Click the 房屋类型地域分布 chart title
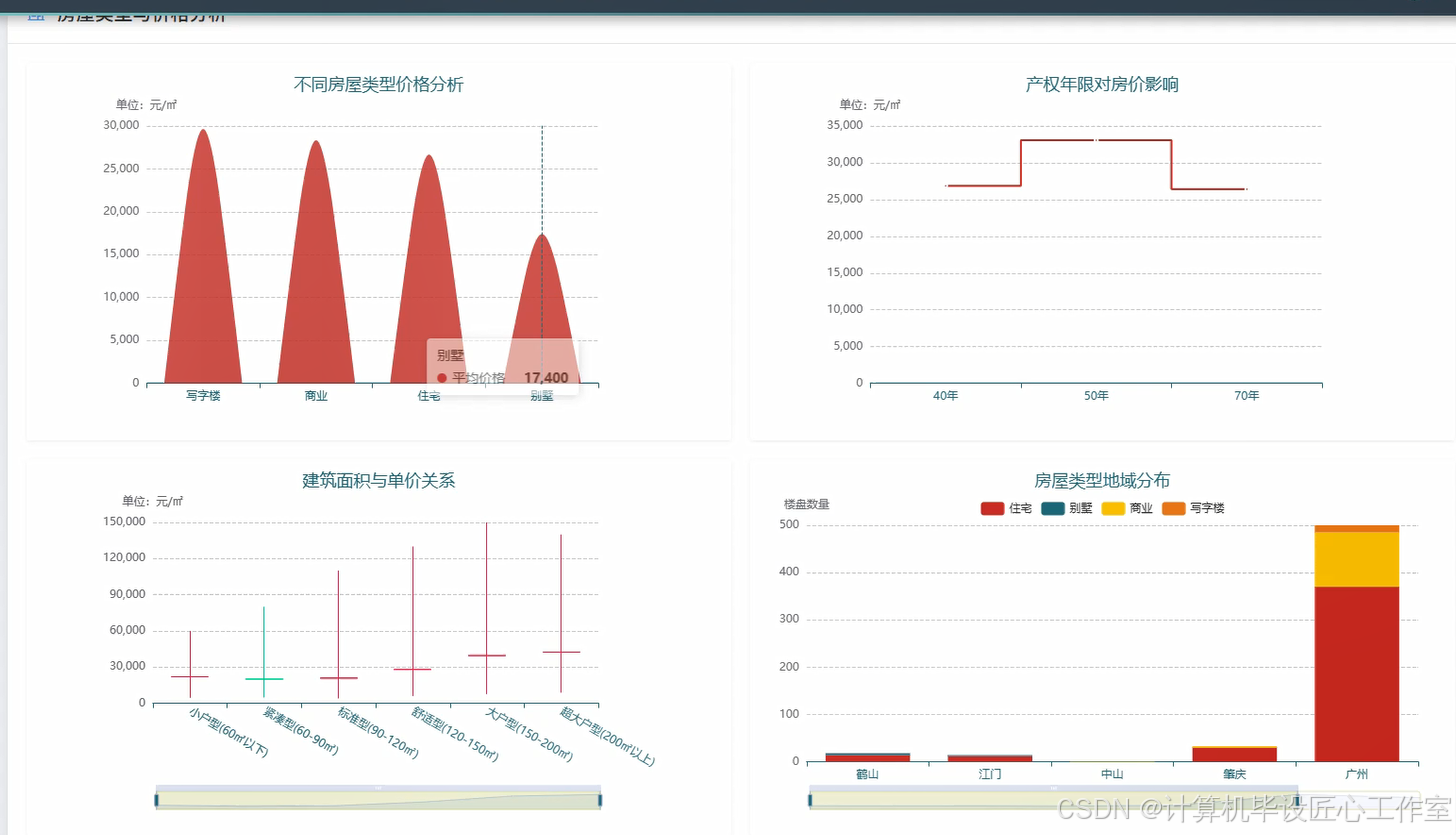Screen dimensions: 1456x835 pos(1102,481)
